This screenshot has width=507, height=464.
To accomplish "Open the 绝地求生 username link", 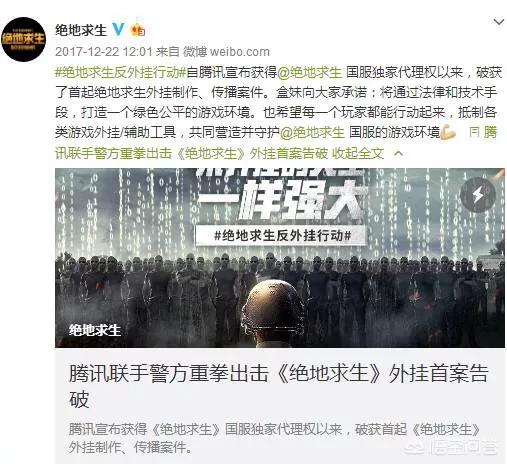I will click(x=81, y=30).
